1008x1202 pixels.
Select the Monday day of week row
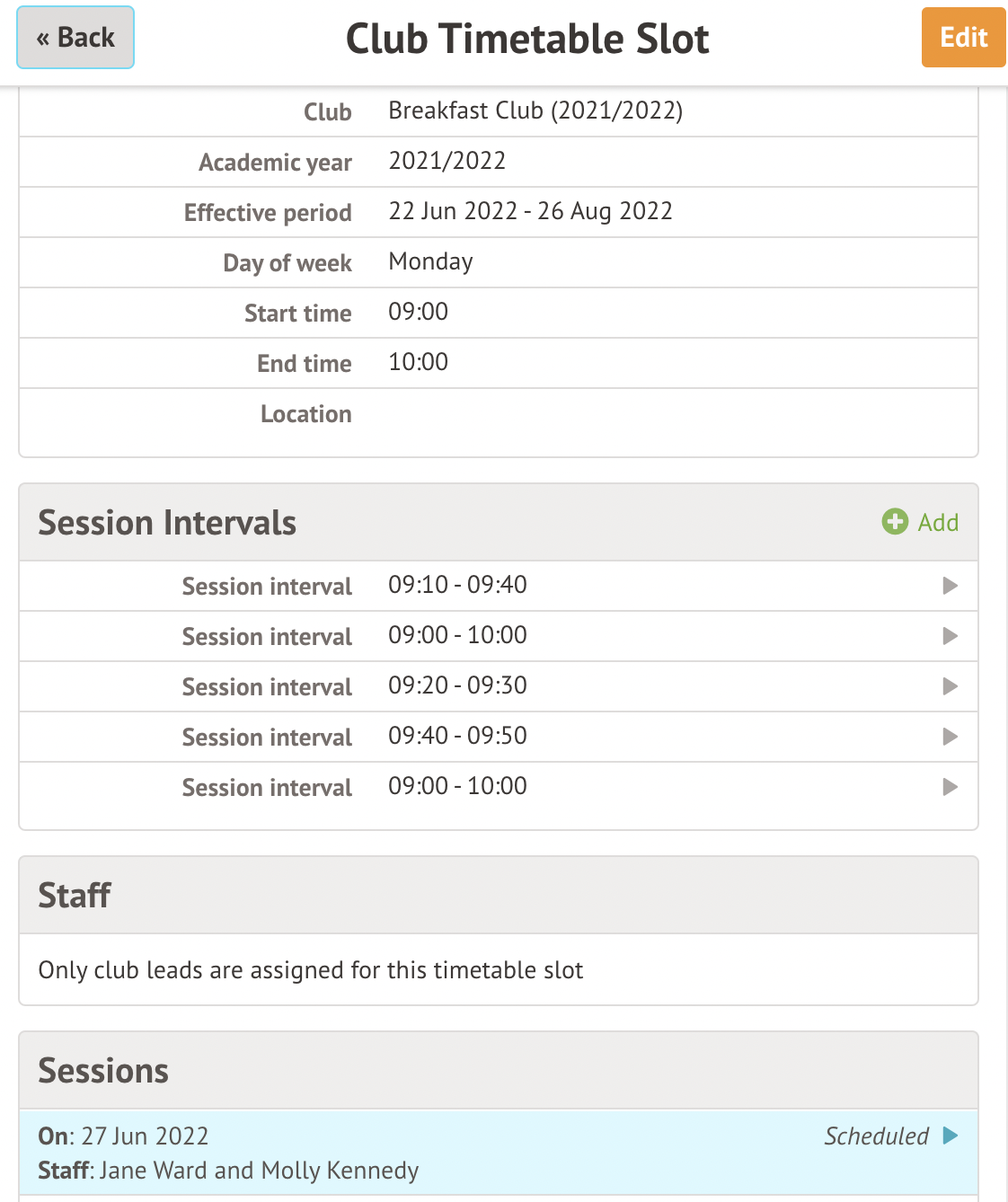(x=499, y=262)
